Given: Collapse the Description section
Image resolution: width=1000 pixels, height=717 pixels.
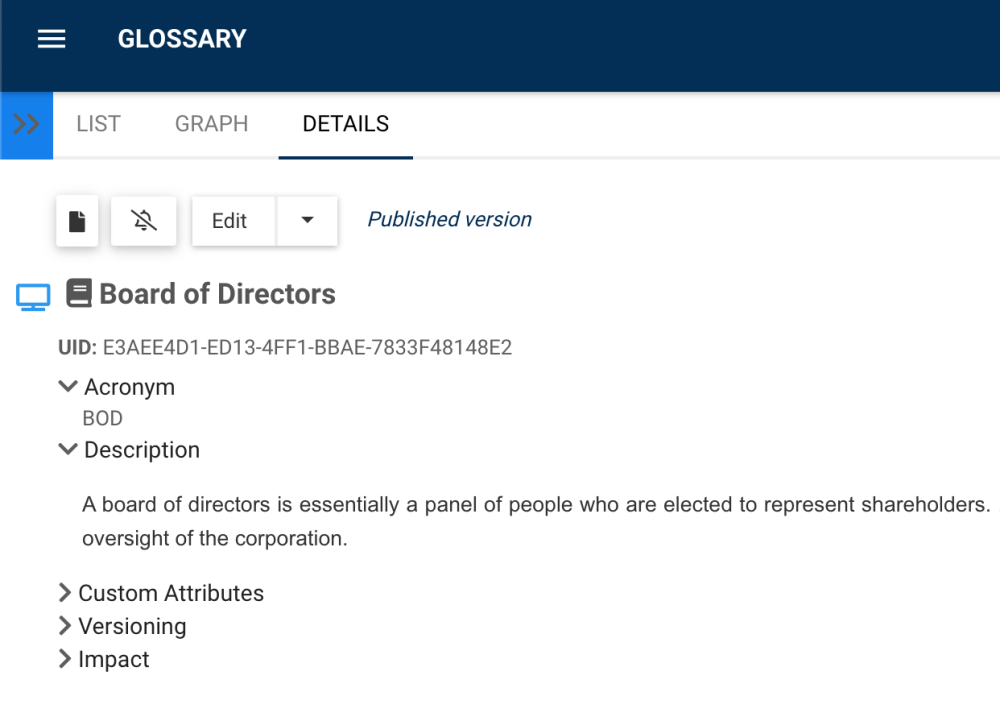Looking at the screenshot, I should tap(68, 449).
